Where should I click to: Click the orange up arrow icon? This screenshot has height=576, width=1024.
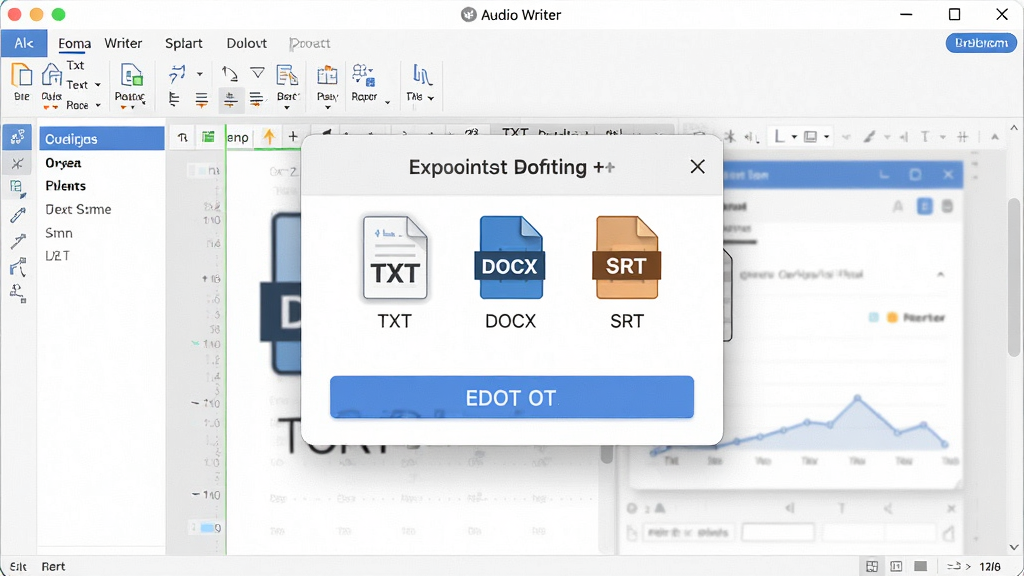[268, 136]
